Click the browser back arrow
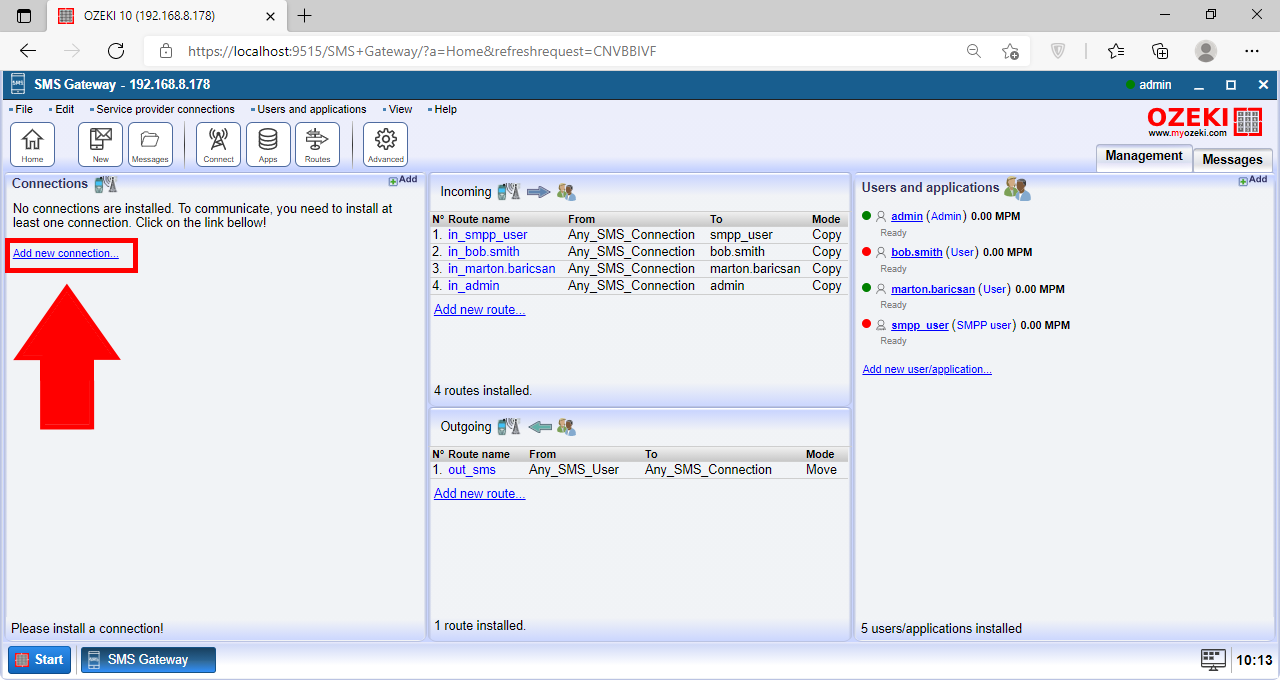This screenshot has width=1280, height=680. [x=28, y=51]
